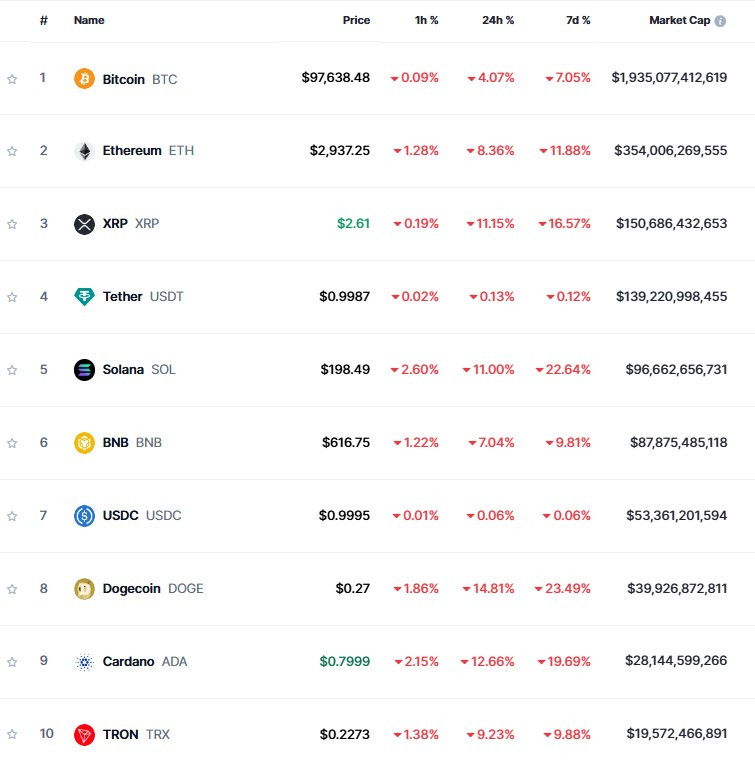Viewport: 755px width, 760px height.
Task: Toggle the watchlist star for Cardano
Action: pyautogui.click(x=12, y=662)
